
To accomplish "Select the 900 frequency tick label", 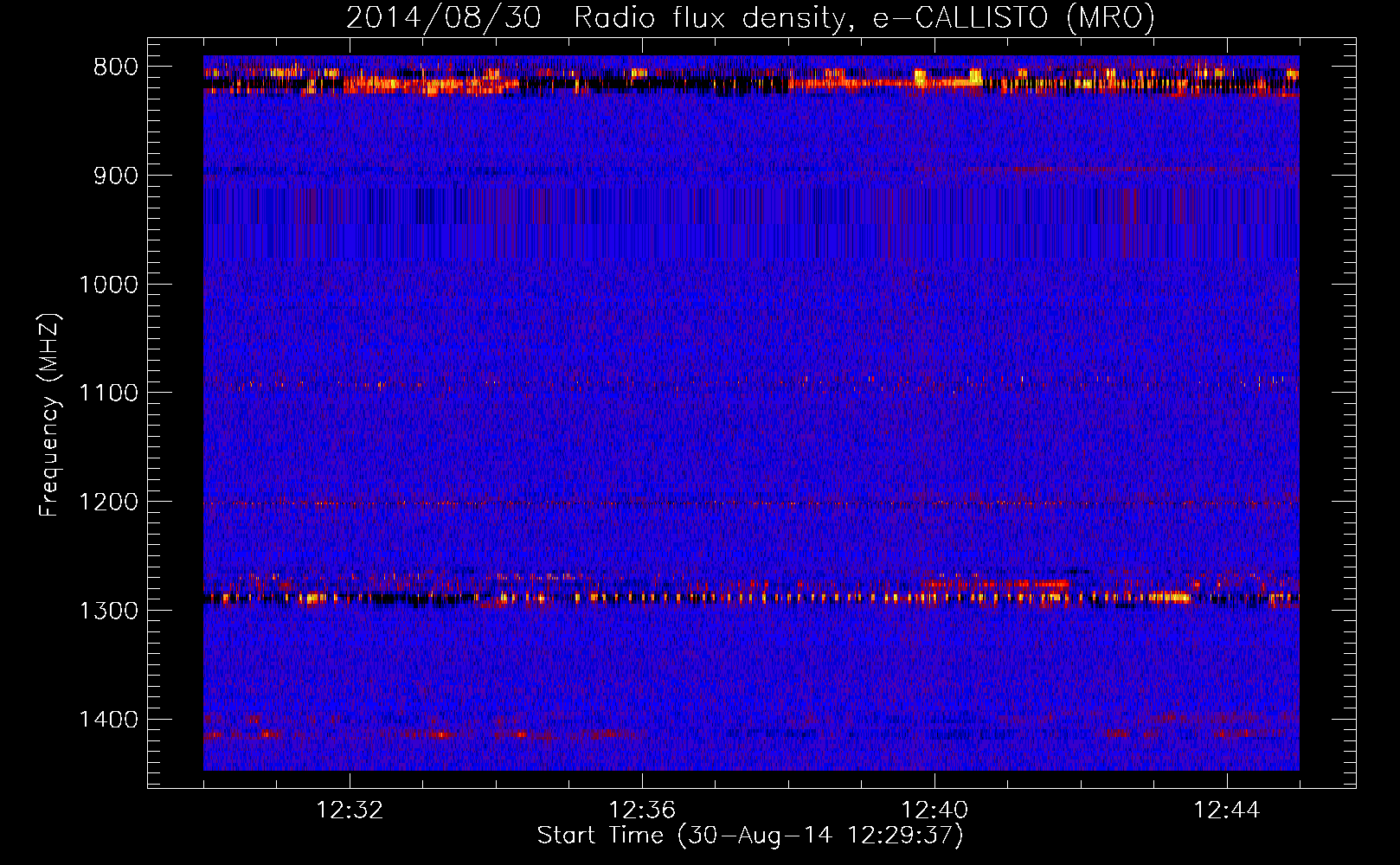I will pos(116,176).
